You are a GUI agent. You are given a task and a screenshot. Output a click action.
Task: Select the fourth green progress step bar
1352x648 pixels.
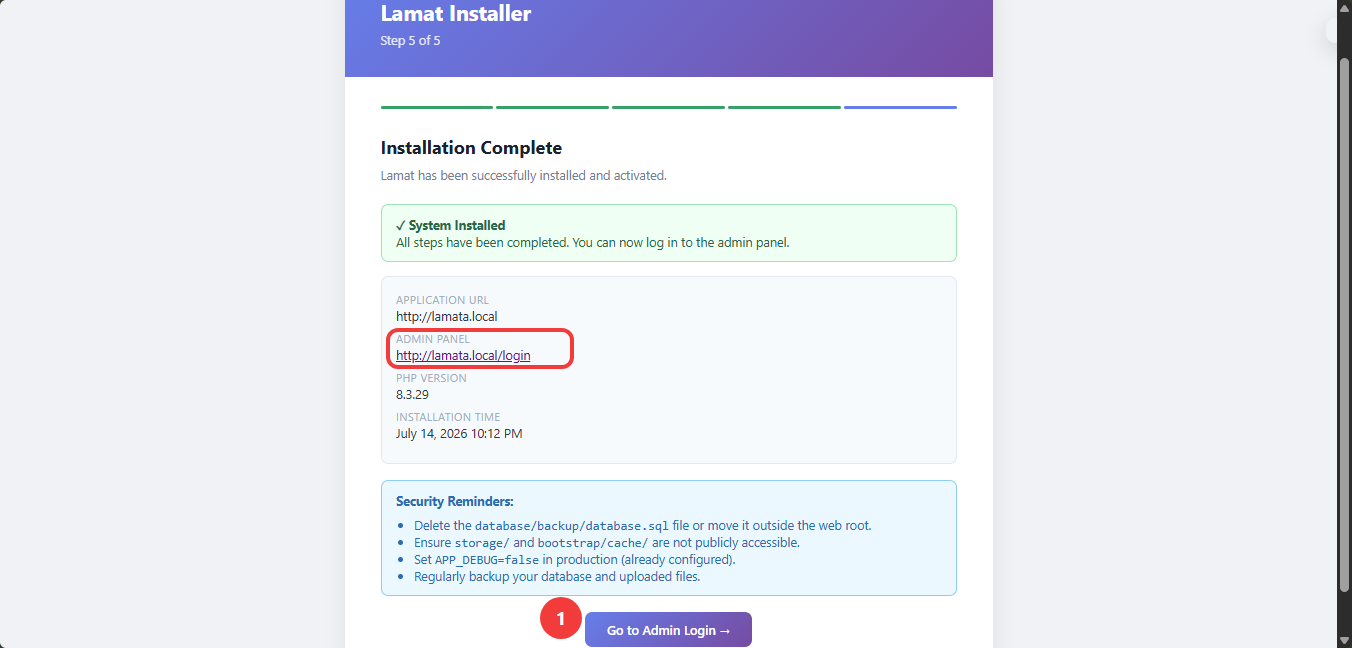tap(784, 107)
